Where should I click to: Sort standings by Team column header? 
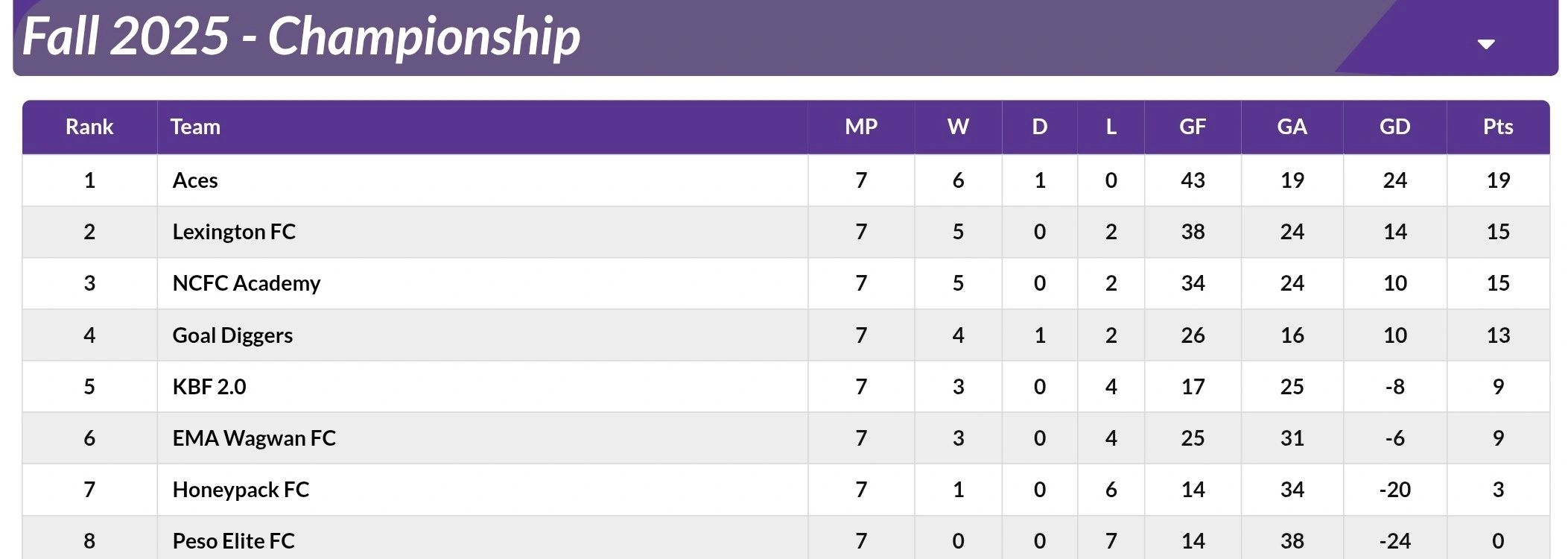pyautogui.click(x=195, y=127)
